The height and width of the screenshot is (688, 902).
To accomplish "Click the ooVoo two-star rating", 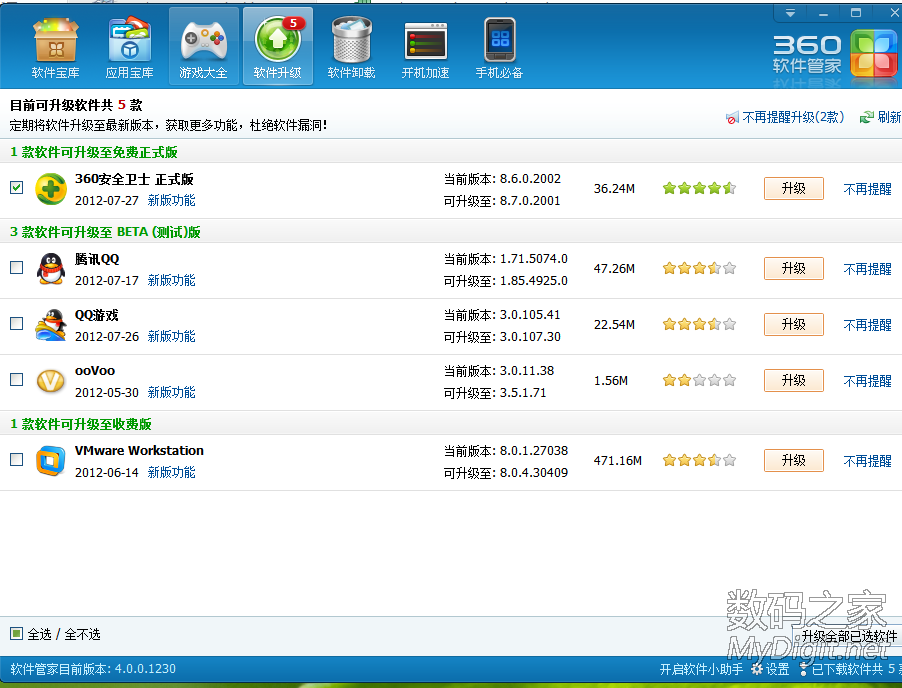I will 699,381.
